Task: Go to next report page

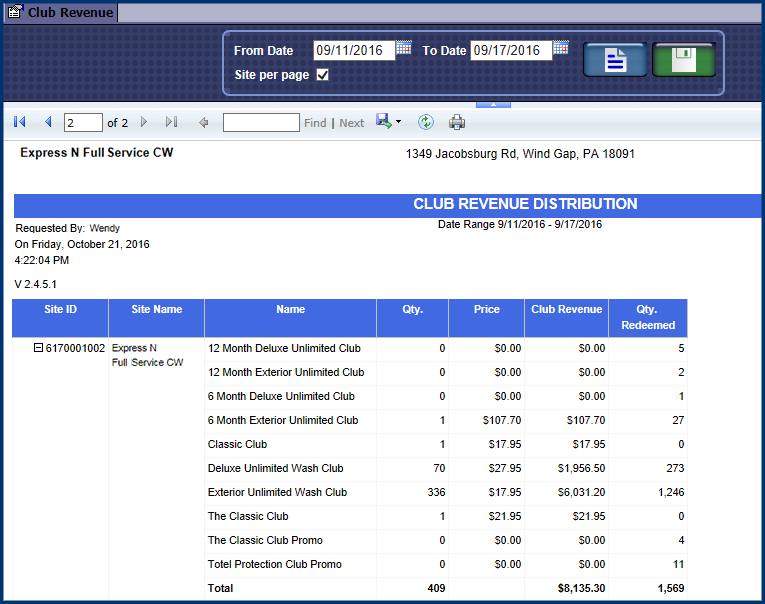Action: click(x=144, y=122)
